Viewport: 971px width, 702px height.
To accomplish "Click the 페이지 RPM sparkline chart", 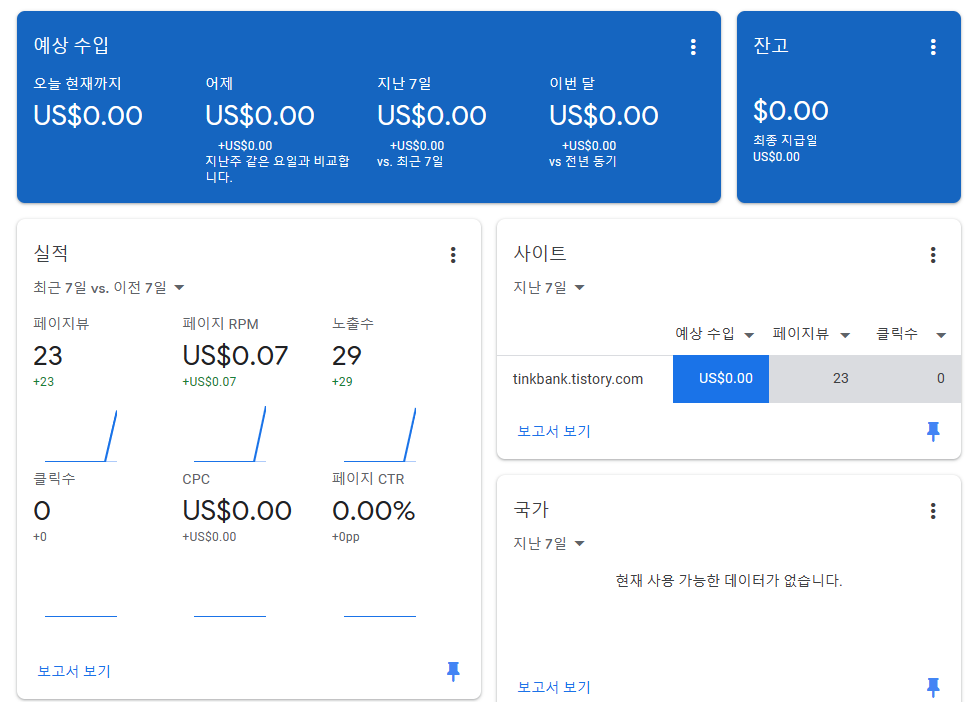I will point(230,435).
